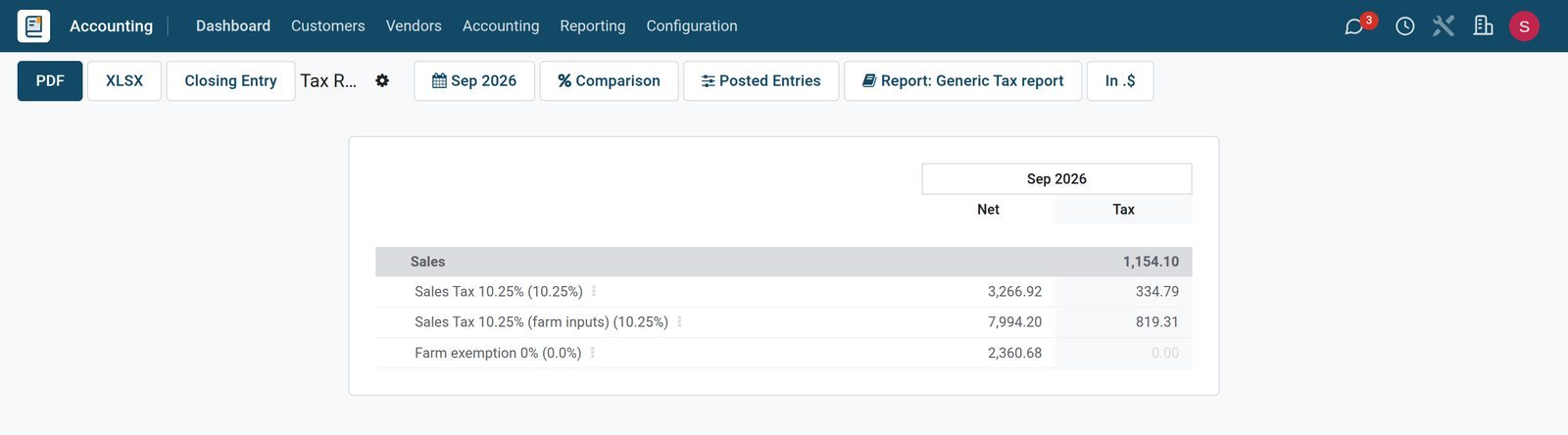Open the Posted Entries options dropdown
1568x435 pixels.
pos(760,80)
